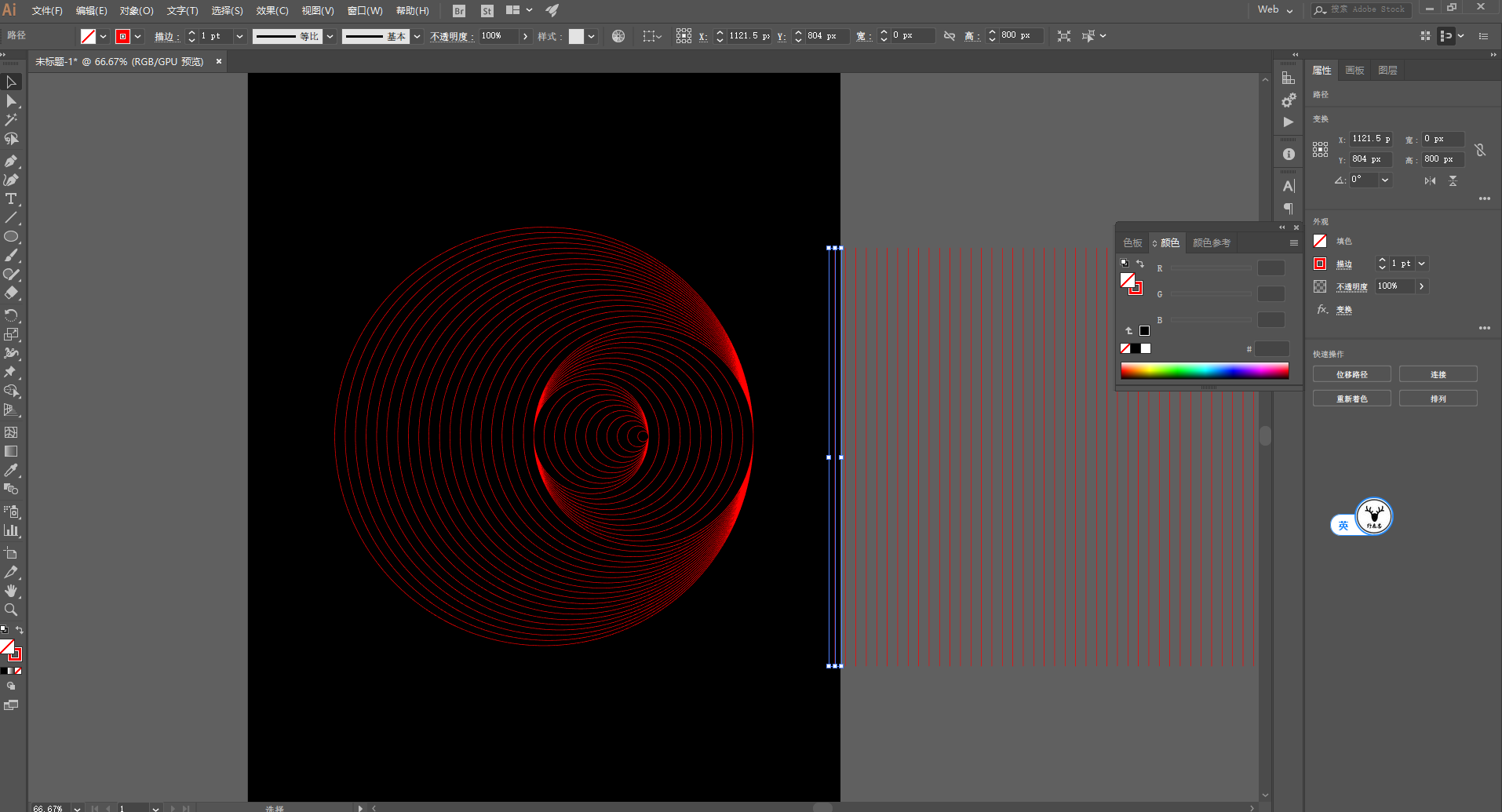Image resolution: width=1502 pixels, height=812 pixels.
Task: Swap fill and stroke in toolbar
Action: 20,630
